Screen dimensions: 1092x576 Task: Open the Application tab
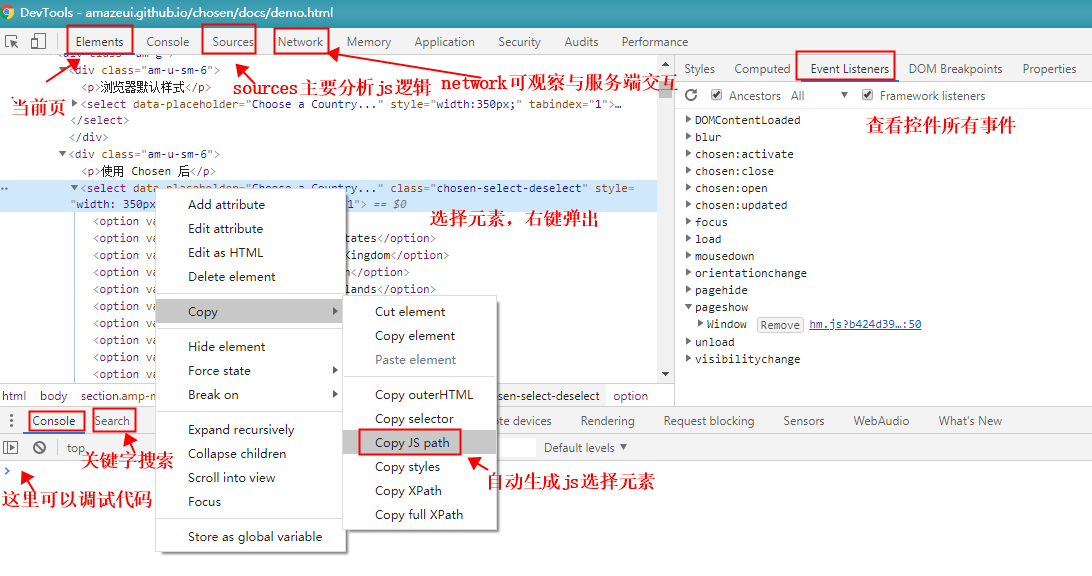(444, 42)
